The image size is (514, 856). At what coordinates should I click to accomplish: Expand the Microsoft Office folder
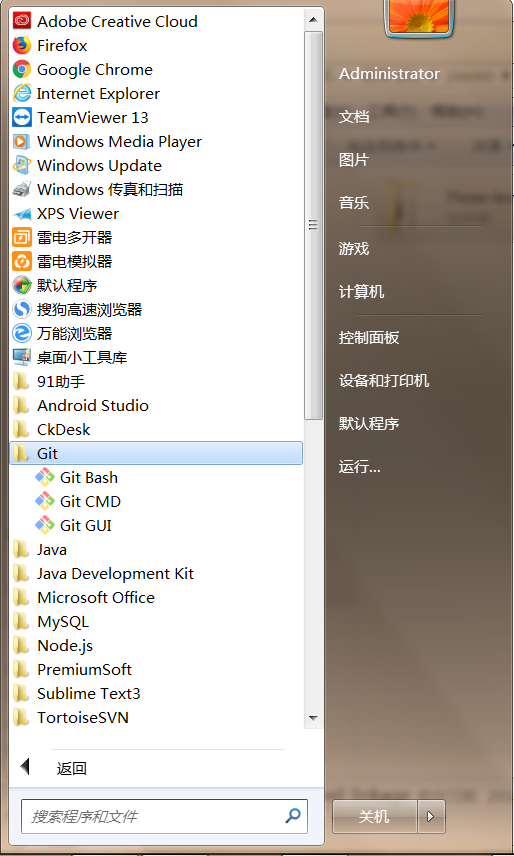(156, 598)
